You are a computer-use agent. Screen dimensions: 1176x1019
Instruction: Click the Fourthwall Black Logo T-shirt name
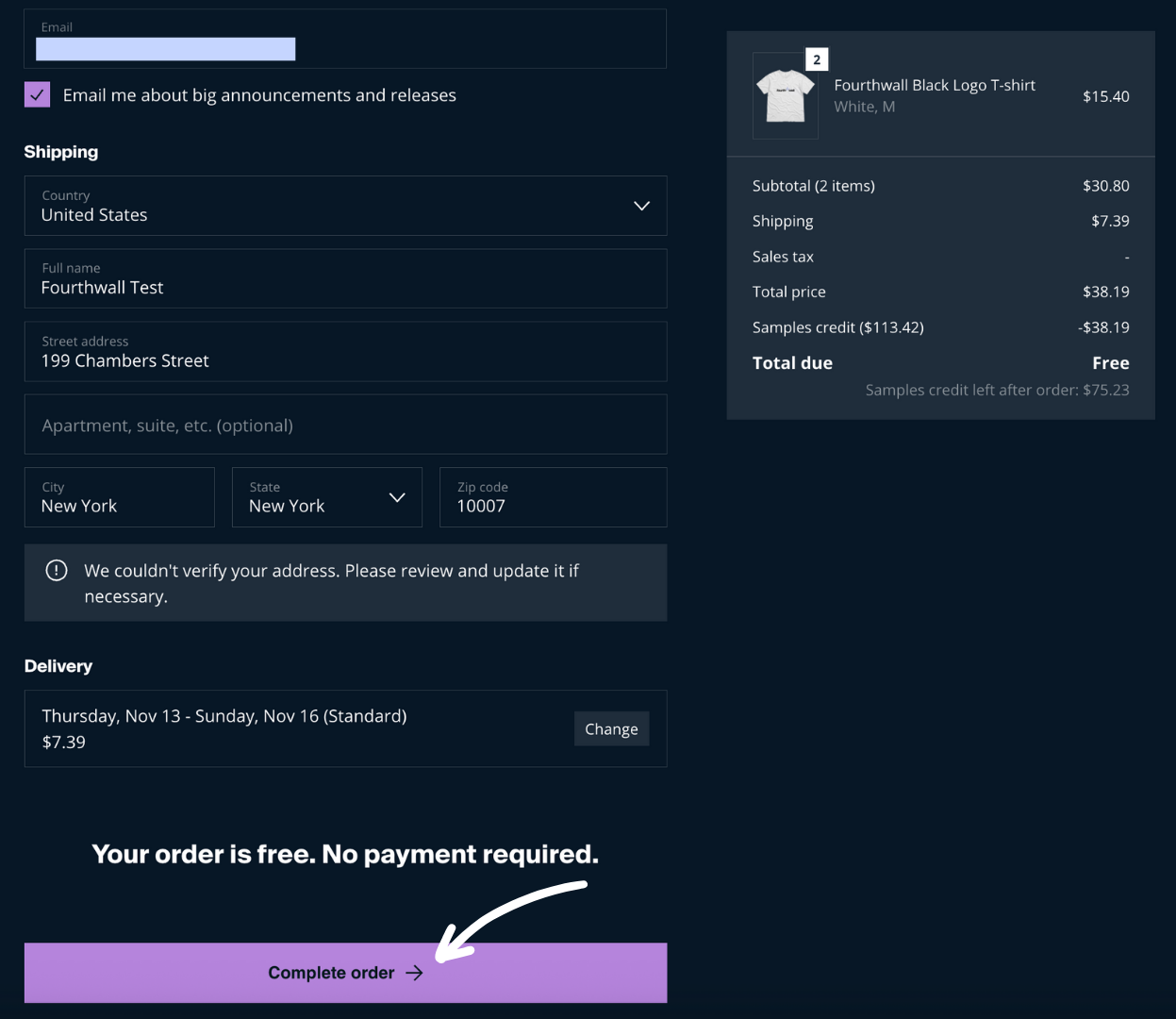point(934,85)
